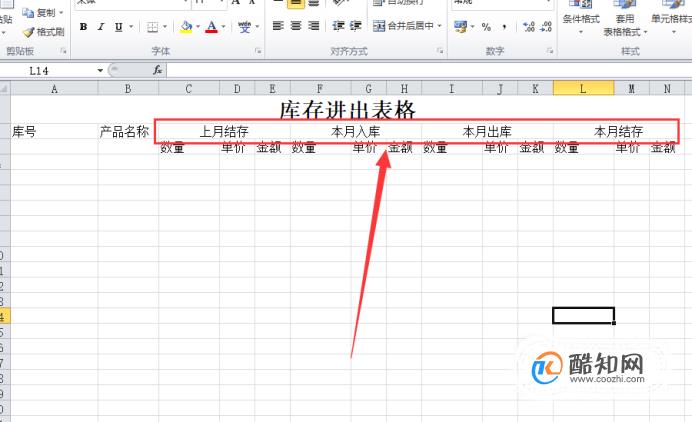
Task: Open the fill color dropdown arrow
Action: pyautogui.click(x=198, y=27)
